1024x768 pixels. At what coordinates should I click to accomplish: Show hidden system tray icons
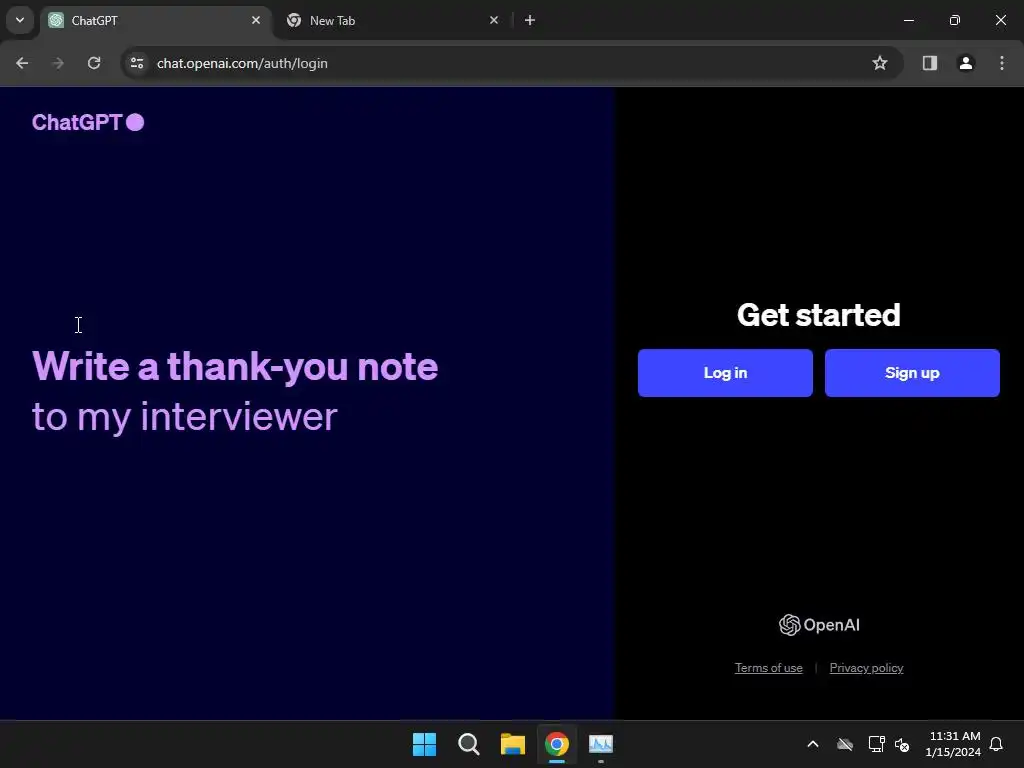click(813, 744)
